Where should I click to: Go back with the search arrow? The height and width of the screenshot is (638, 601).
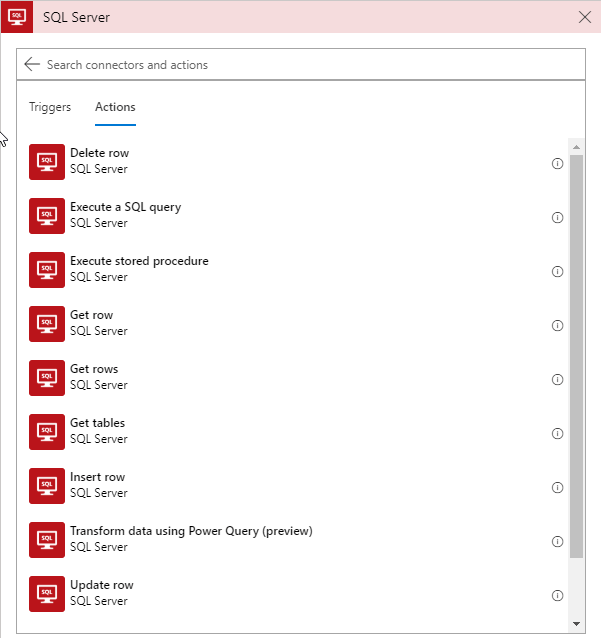pos(32,64)
